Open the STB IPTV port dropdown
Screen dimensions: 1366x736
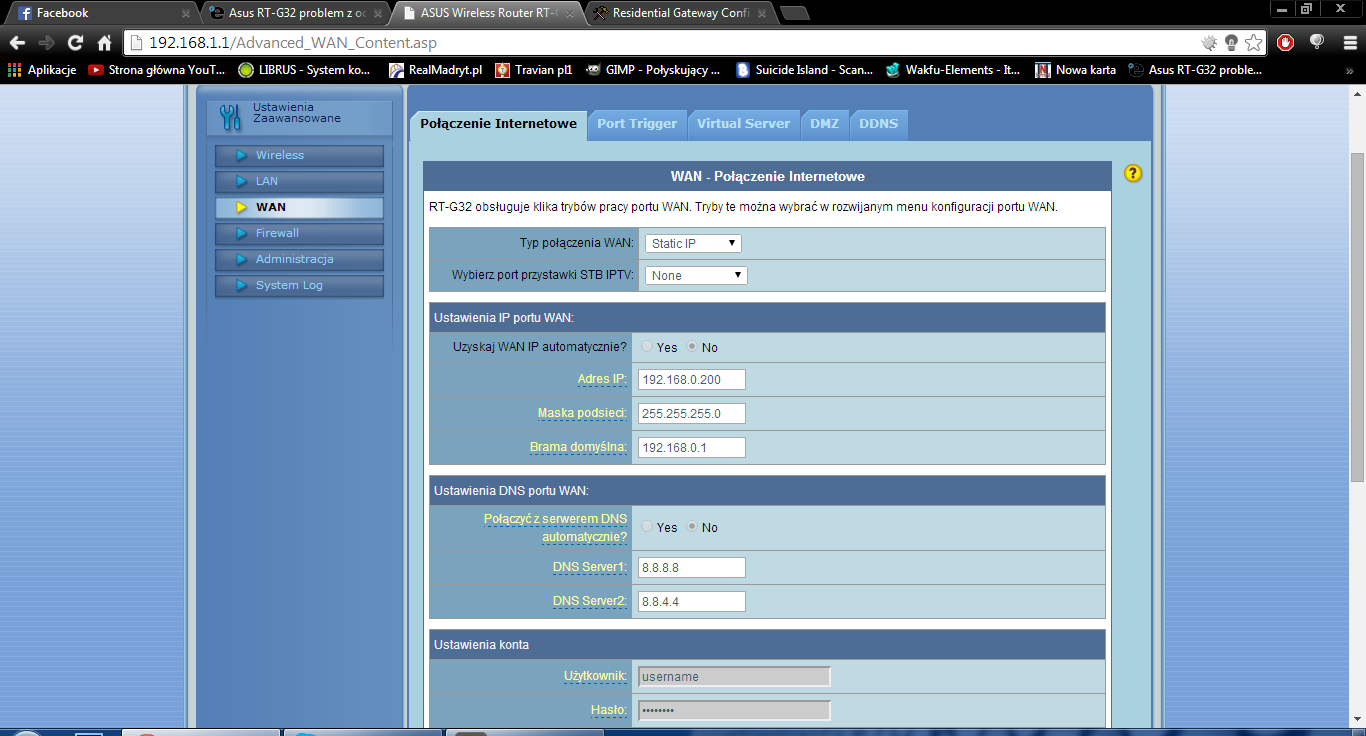[x=696, y=275]
